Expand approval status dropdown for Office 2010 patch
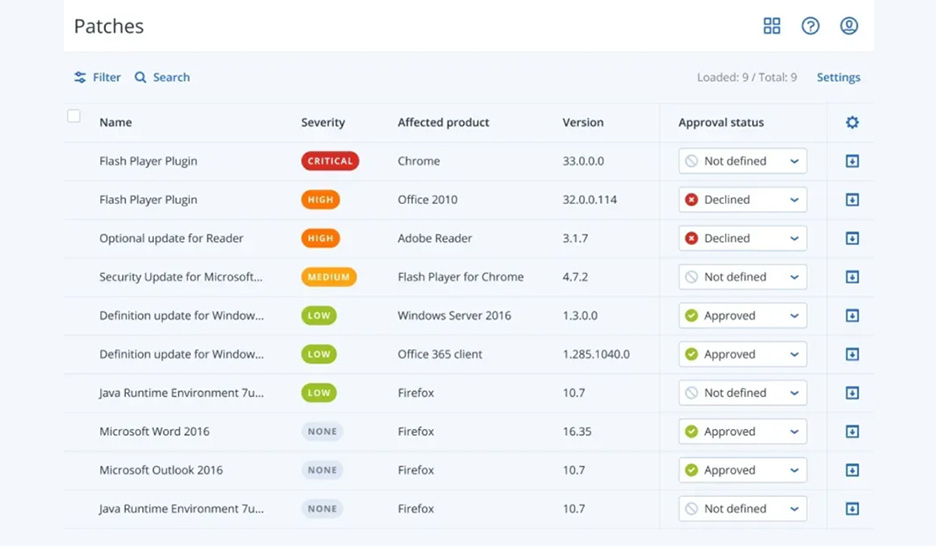 pyautogui.click(x=743, y=200)
